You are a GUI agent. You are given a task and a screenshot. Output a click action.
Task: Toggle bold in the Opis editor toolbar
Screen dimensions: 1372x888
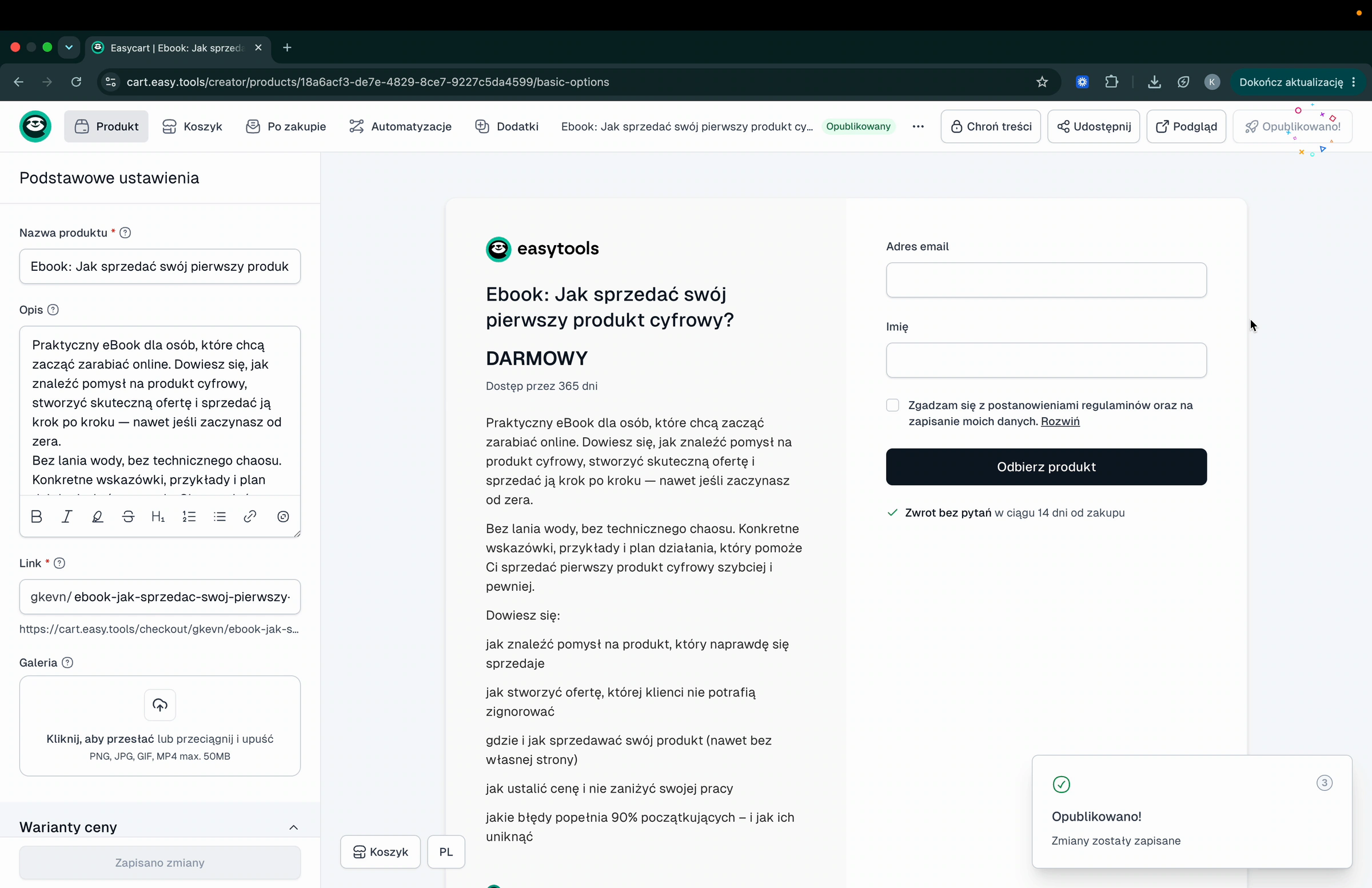click(x=37, y=517)
